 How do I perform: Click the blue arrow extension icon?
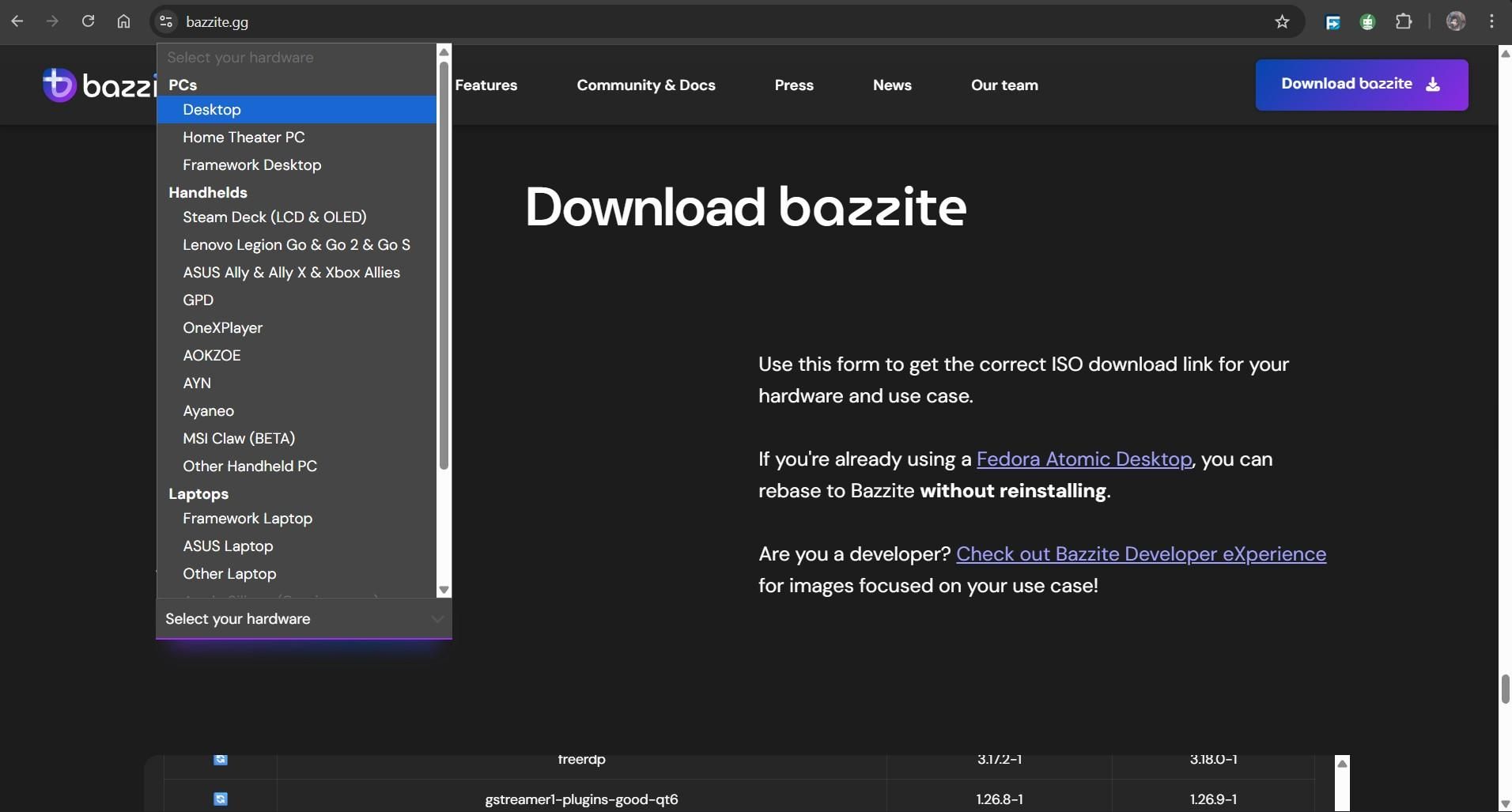click(1332, 21)
